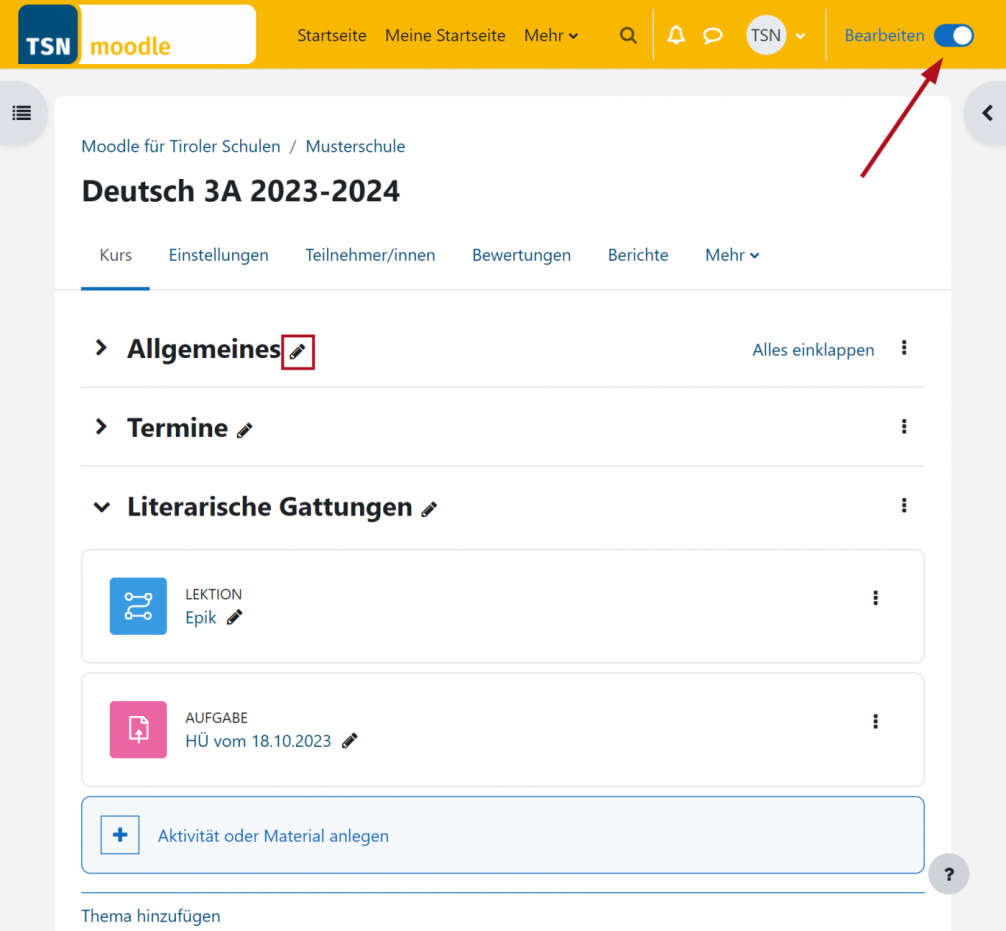Open the course index drawer icon
Viewport: 1006px width, 931px height.
click(x=22, y=113)
